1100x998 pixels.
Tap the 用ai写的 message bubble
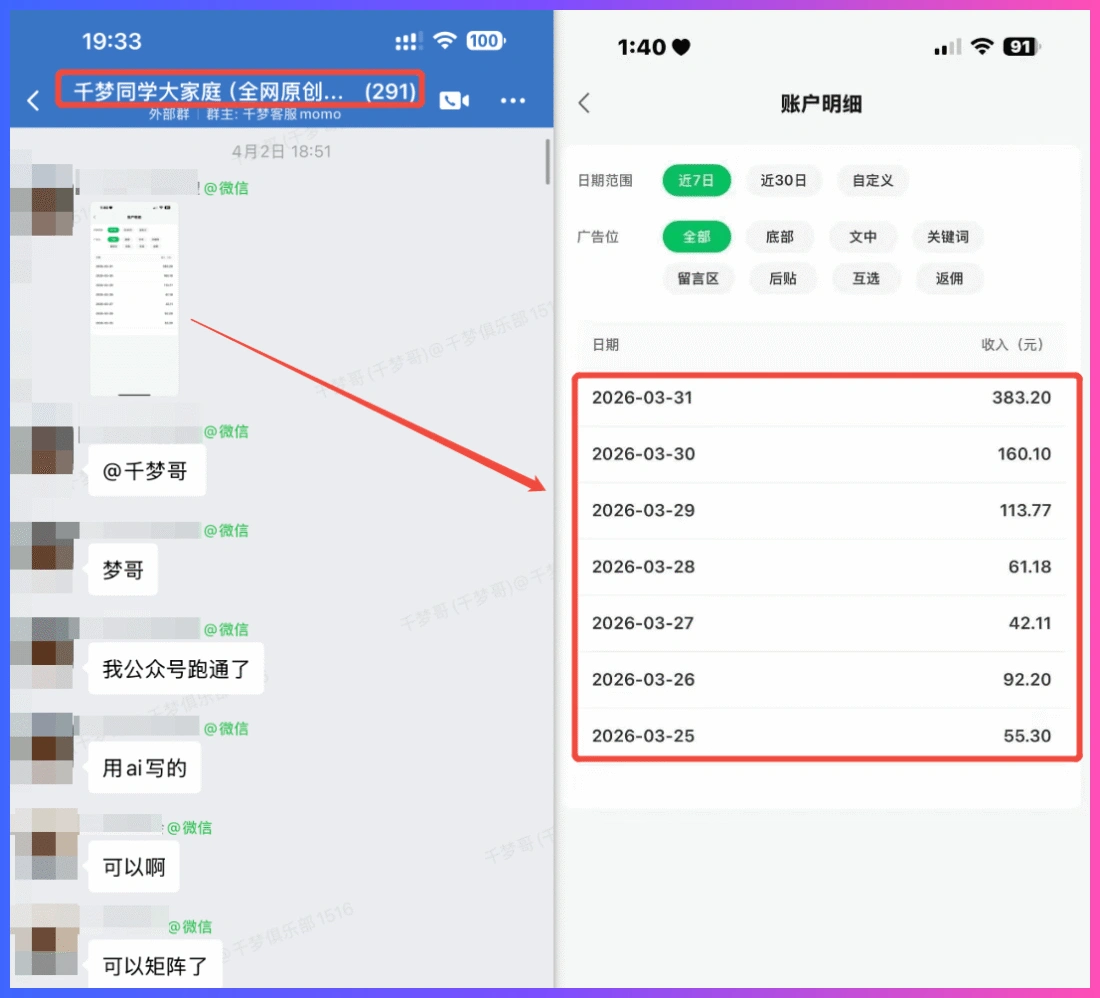[145, 768]
